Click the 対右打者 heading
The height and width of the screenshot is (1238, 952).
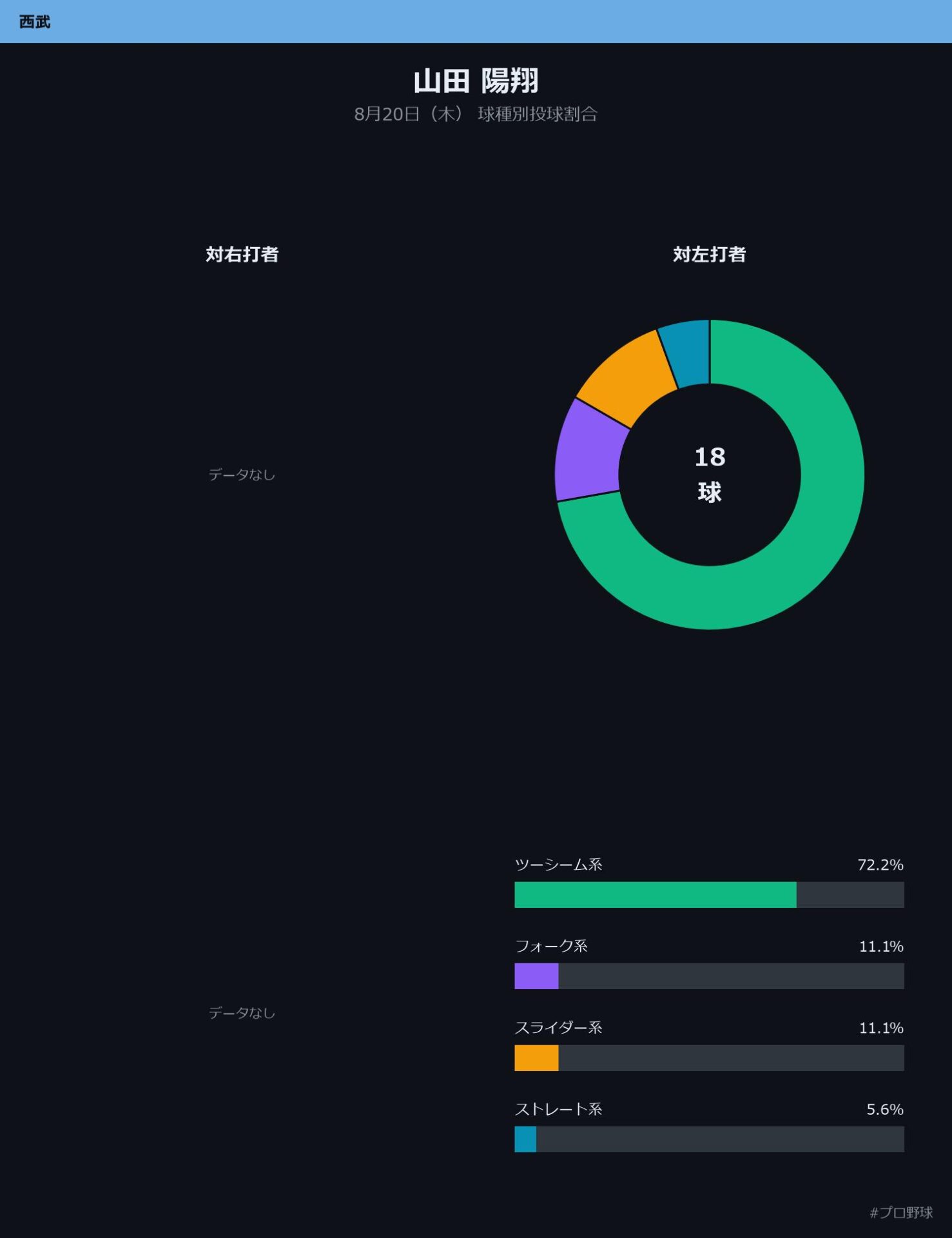coord(242,255)
